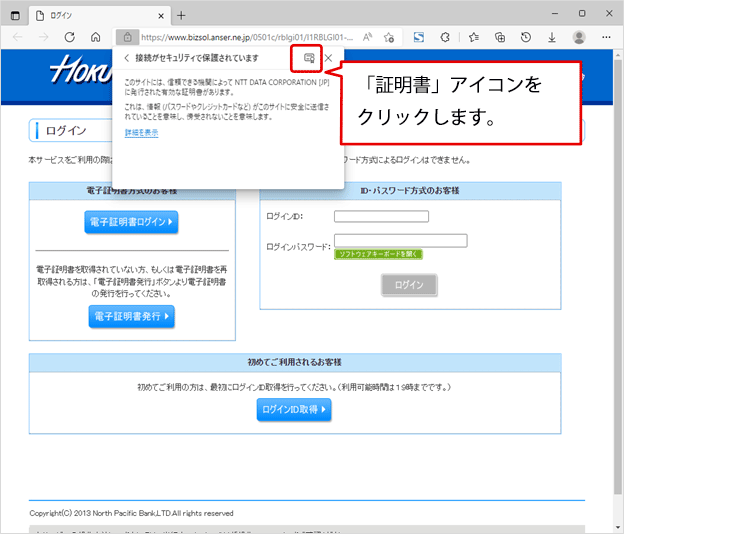Go to browser home page icon

coord(96,36)
